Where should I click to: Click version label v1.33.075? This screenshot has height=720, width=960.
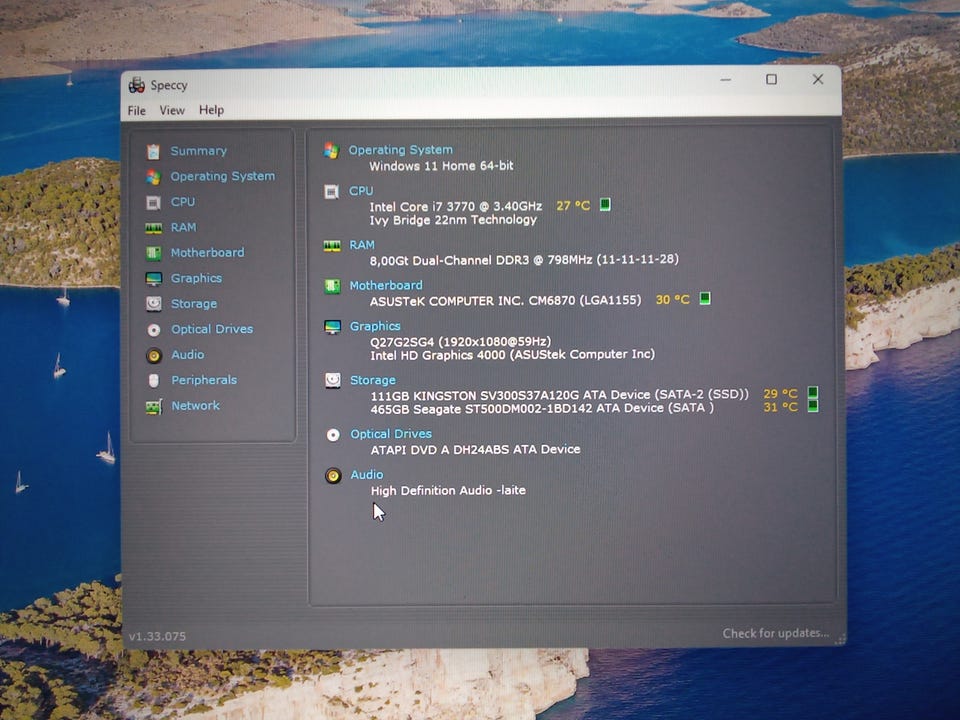tap(157, 636)
